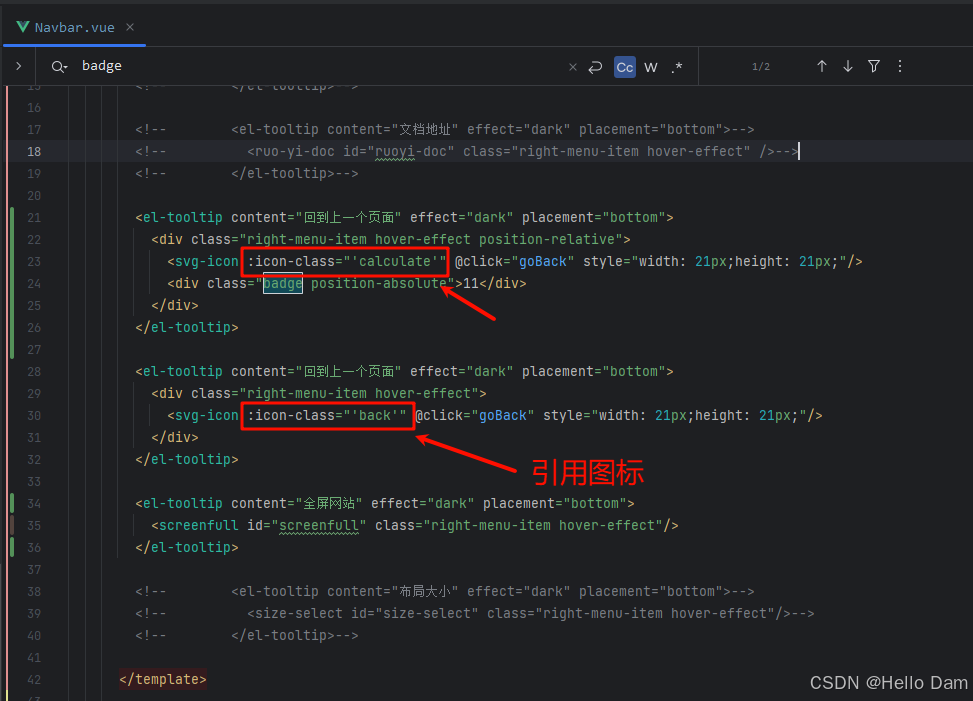Click el-tooltip tag on line 34
Viewport: 973px width, 701px height.
182,504
